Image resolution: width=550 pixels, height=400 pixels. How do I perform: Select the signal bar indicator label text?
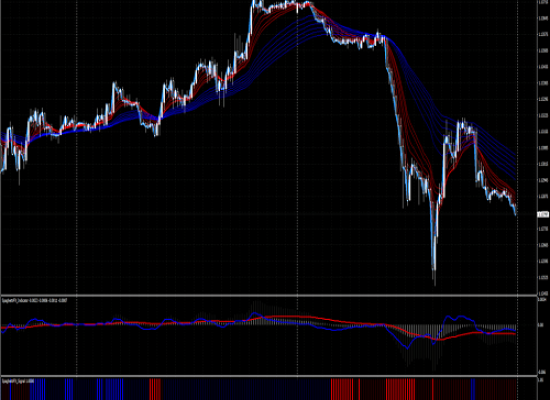click(18, 381)
